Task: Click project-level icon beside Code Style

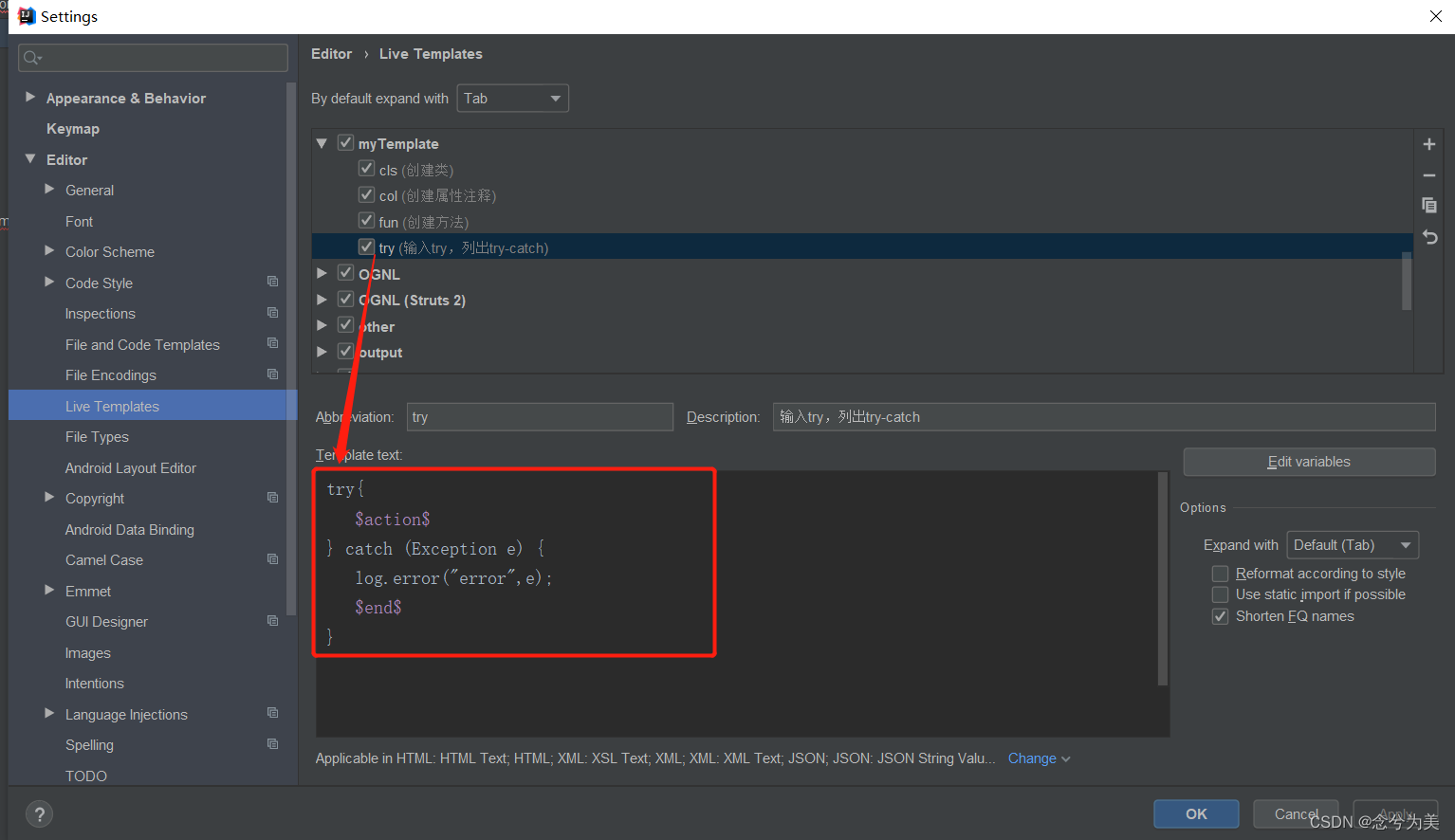Action: click(272, 282)
